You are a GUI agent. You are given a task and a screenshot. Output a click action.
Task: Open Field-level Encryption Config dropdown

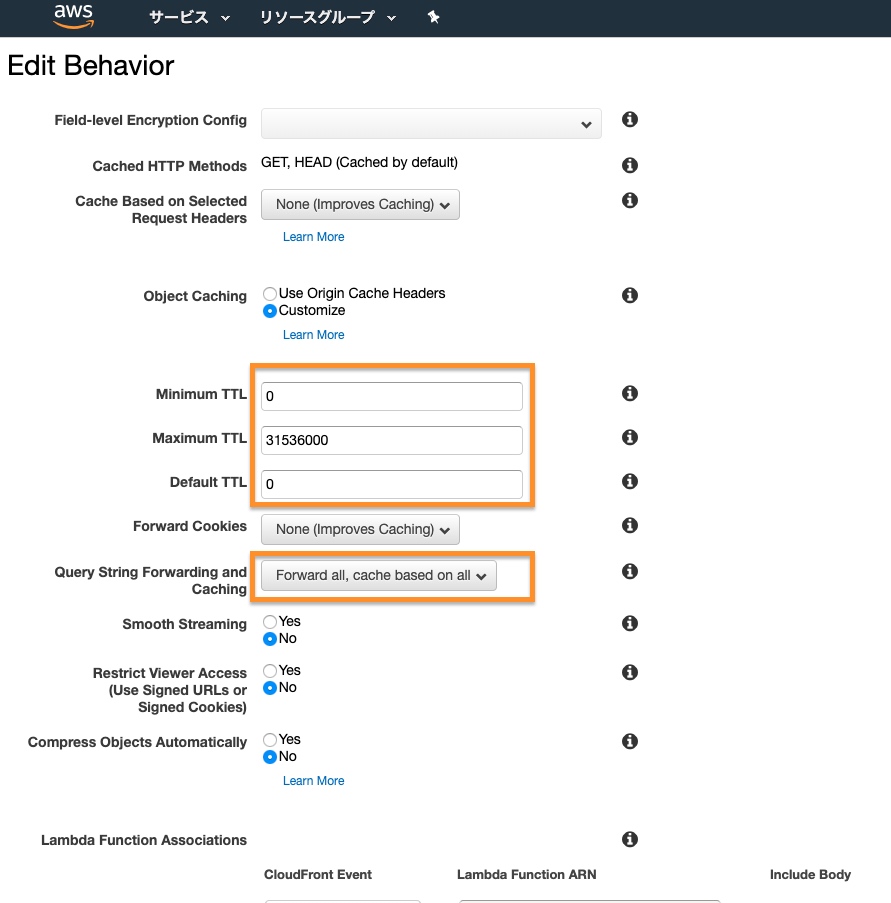(431, 123)
